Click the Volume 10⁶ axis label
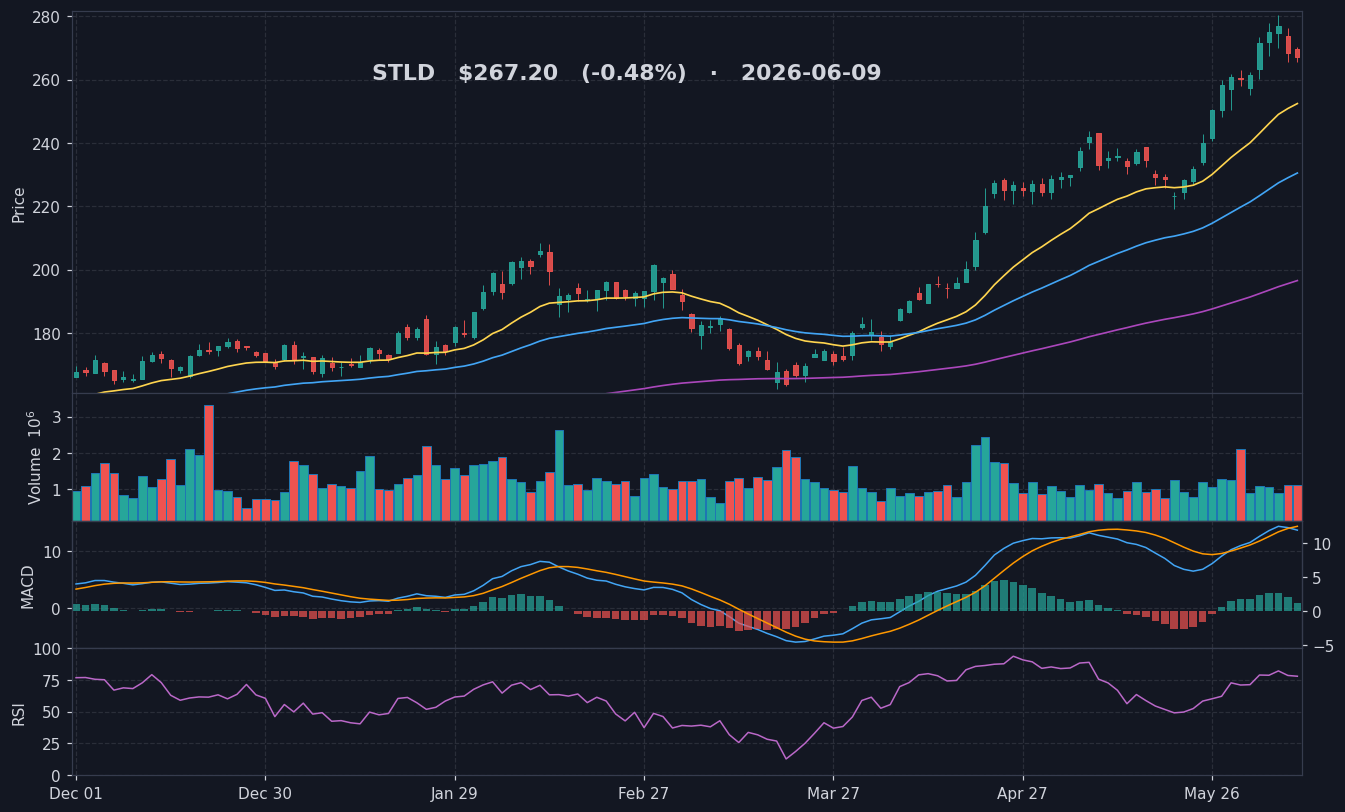Image resolution: width=1345 pixels, height=812 pixels. pyautogui.click(x=33, y=457)
